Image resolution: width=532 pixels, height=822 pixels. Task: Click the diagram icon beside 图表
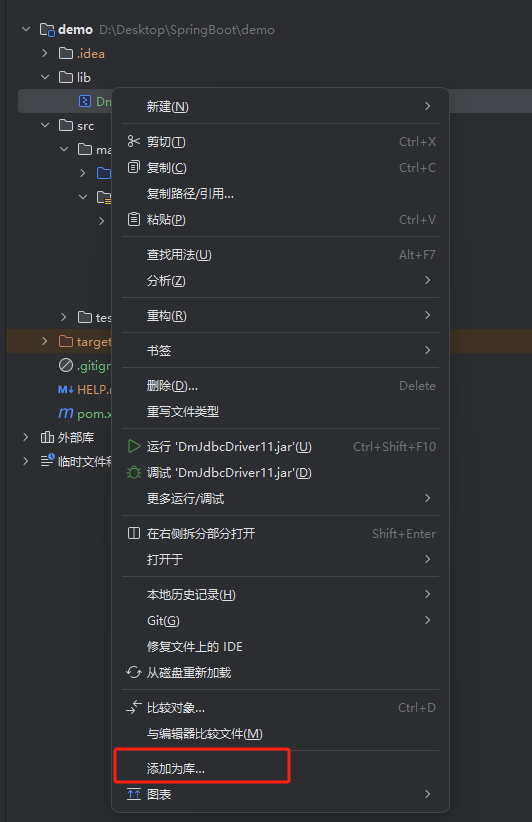[134, 794]
